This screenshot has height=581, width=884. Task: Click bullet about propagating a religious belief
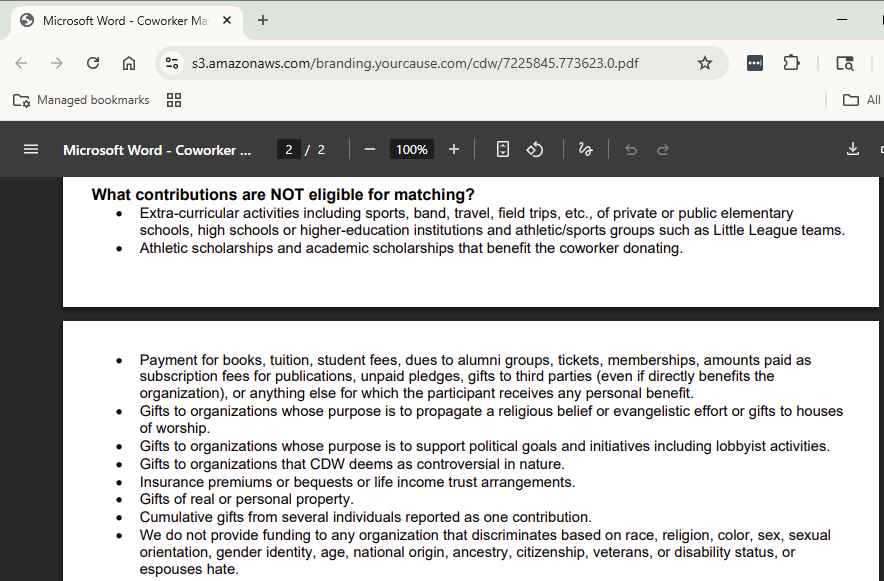point(491,419)
